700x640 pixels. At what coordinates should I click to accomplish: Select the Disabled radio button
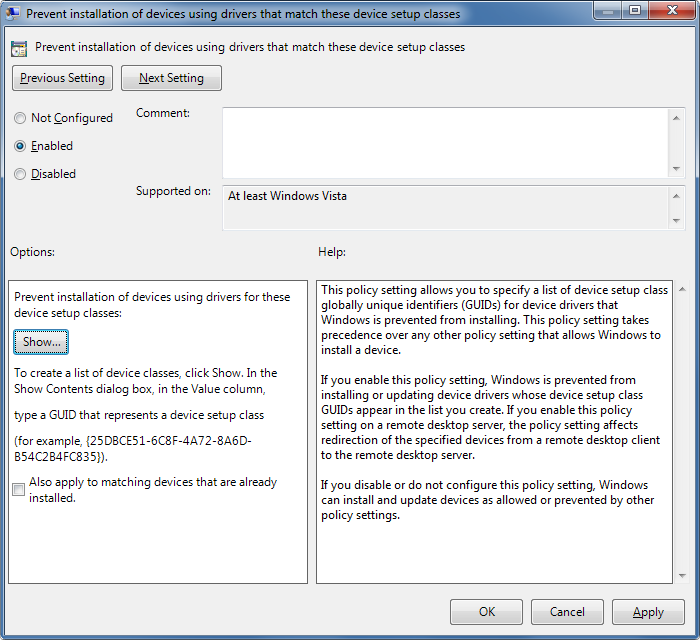point(20,174)
